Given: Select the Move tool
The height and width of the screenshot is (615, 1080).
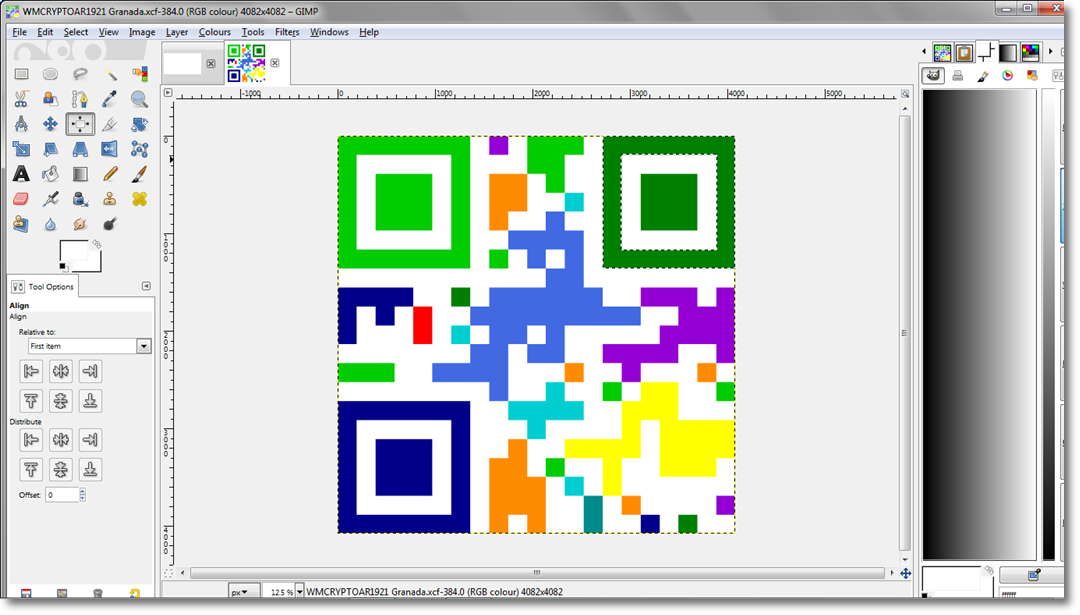Looking at the screenshot, I should point(50,124).
